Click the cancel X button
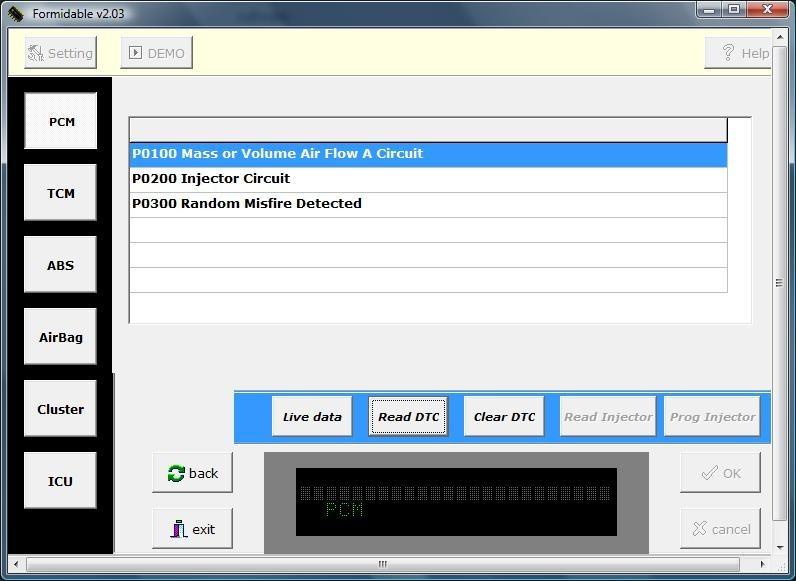796x581 pixels. 720,529
